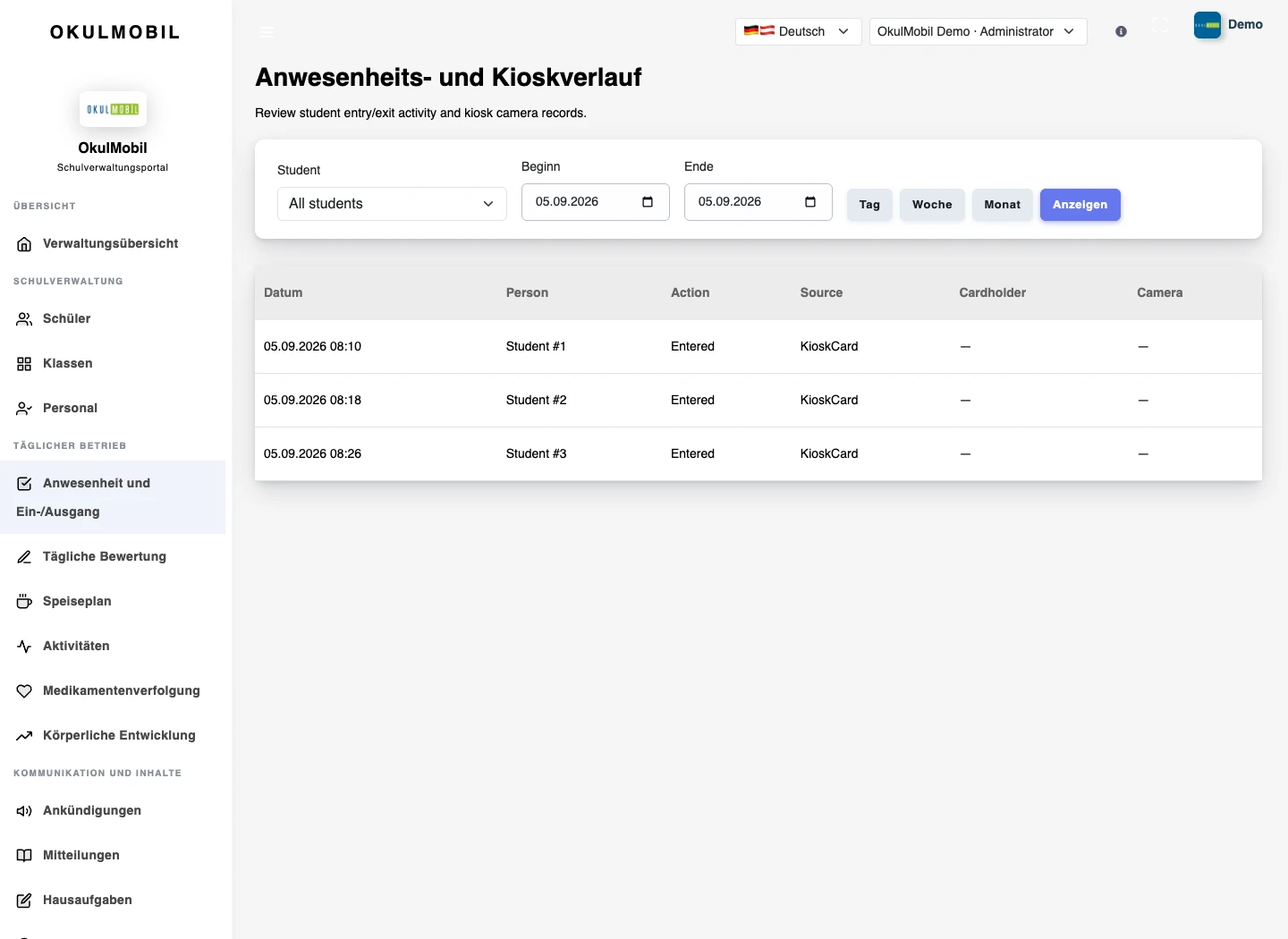This screenshot has height=939, width=1288.
Task: Click the pulse icon beside Aktivitäten
Action: pos(24,647)
